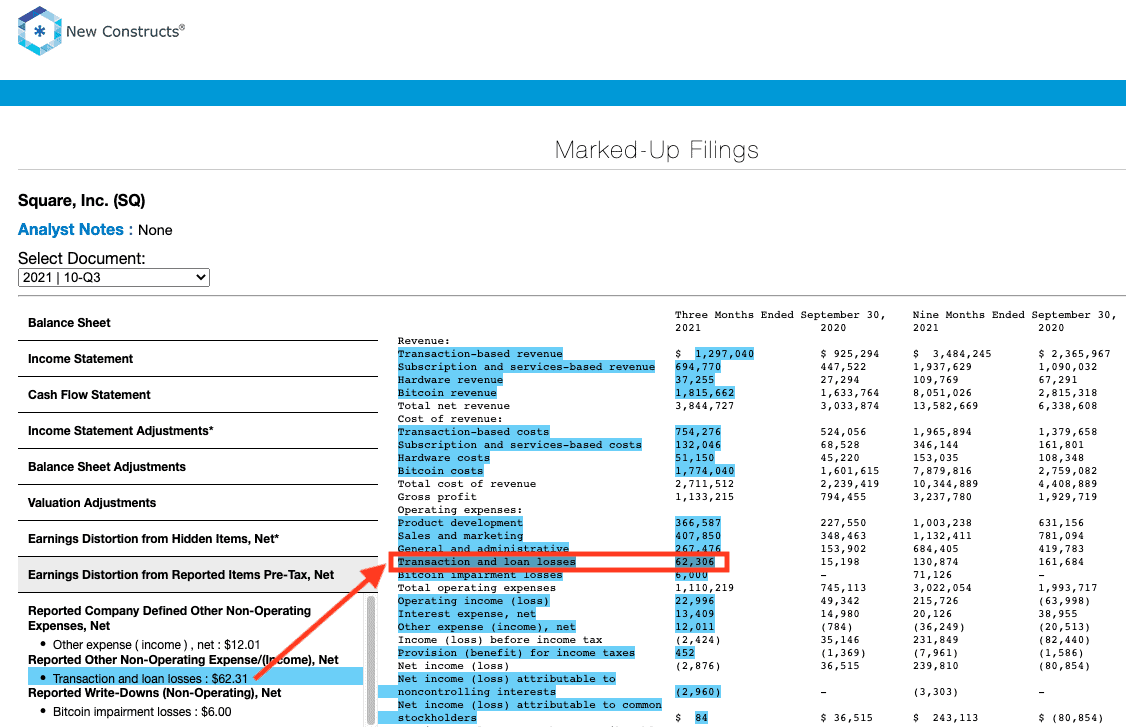Click the highlighted value 1,815,662
Viewport: 1126px width, 727px height.
[704, 392]
